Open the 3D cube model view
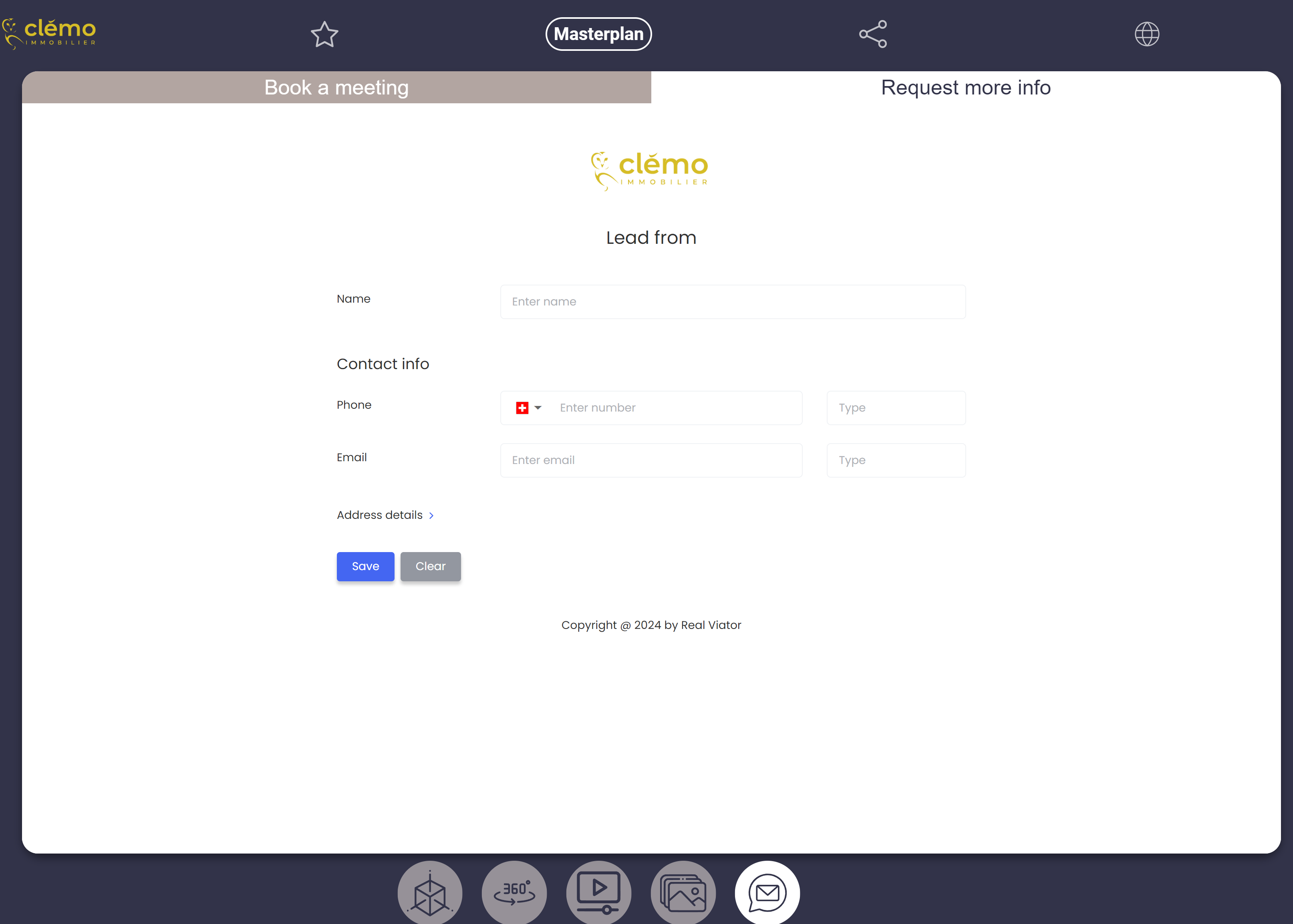The image size is (1293, 924). [430, 892]
